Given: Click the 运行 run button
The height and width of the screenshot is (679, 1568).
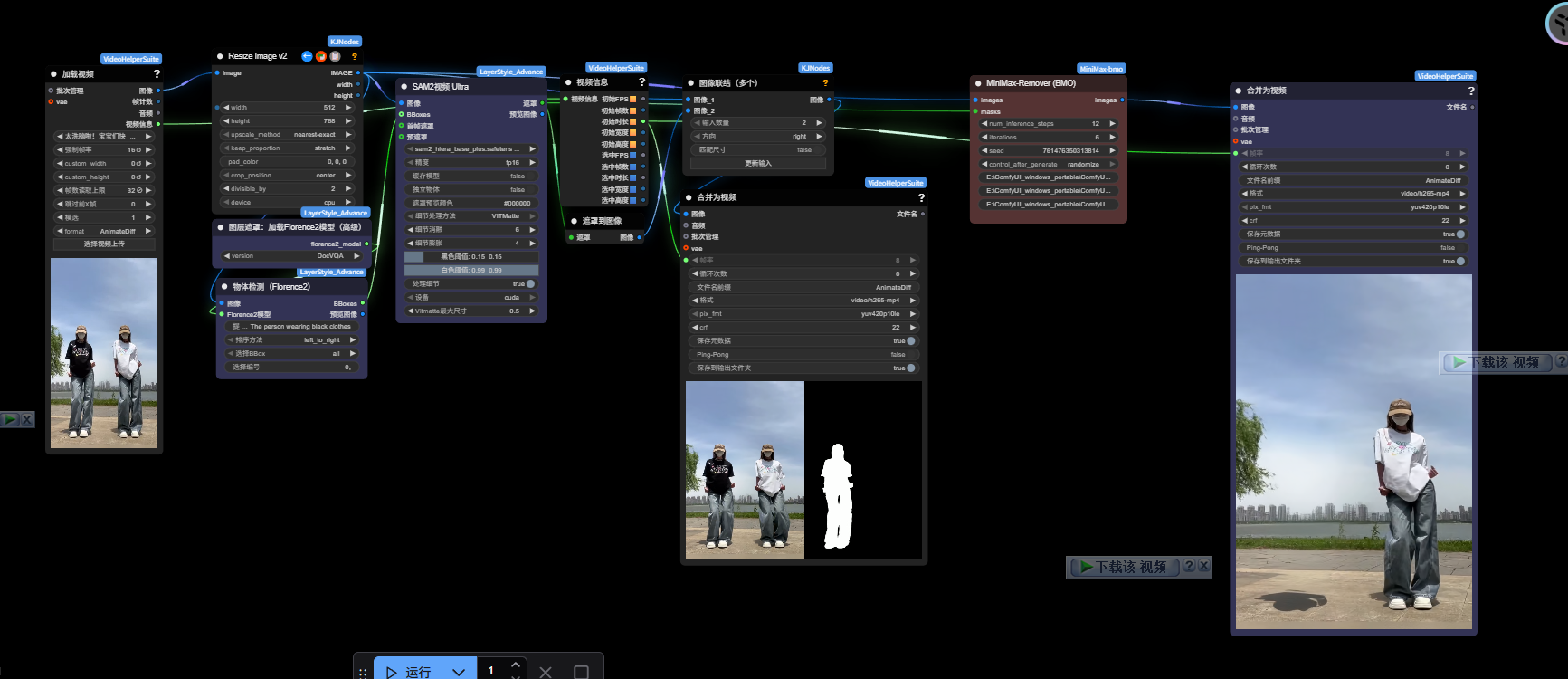Looking at the screenshot, I should 409,672.
